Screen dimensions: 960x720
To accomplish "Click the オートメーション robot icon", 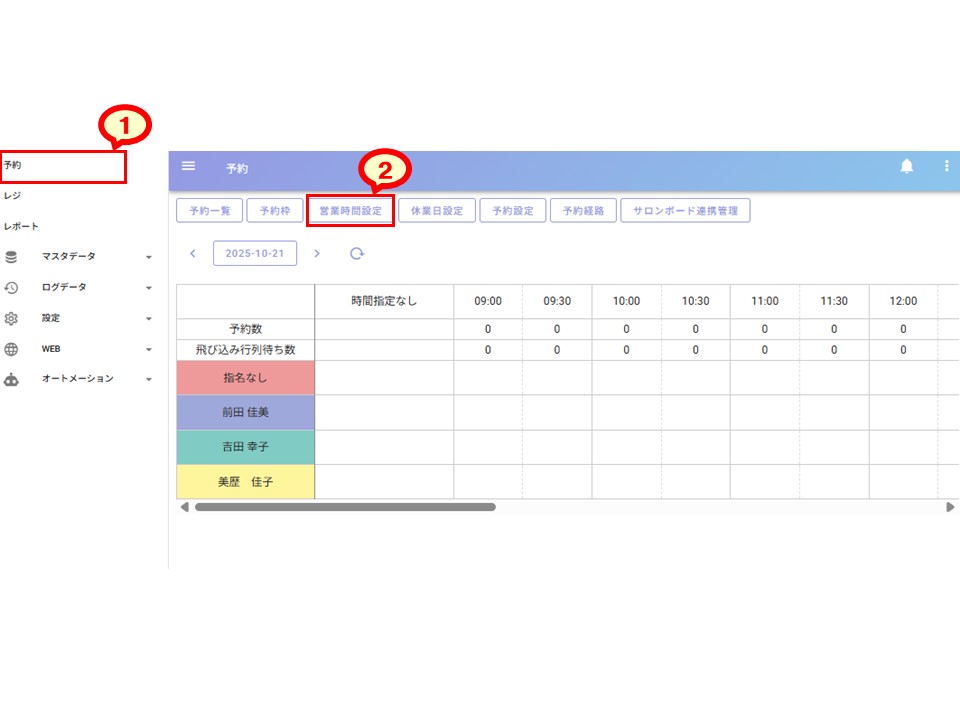I will (x=11, y=380).
